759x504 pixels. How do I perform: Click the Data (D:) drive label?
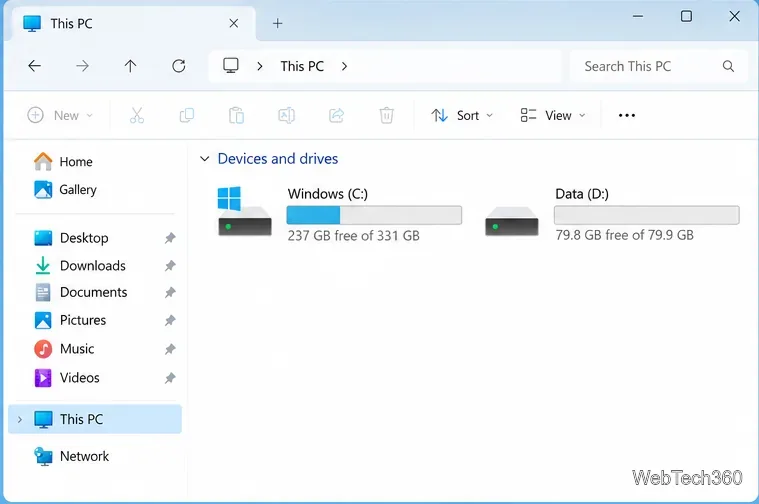pyautogui.click(x=582, y=194)
